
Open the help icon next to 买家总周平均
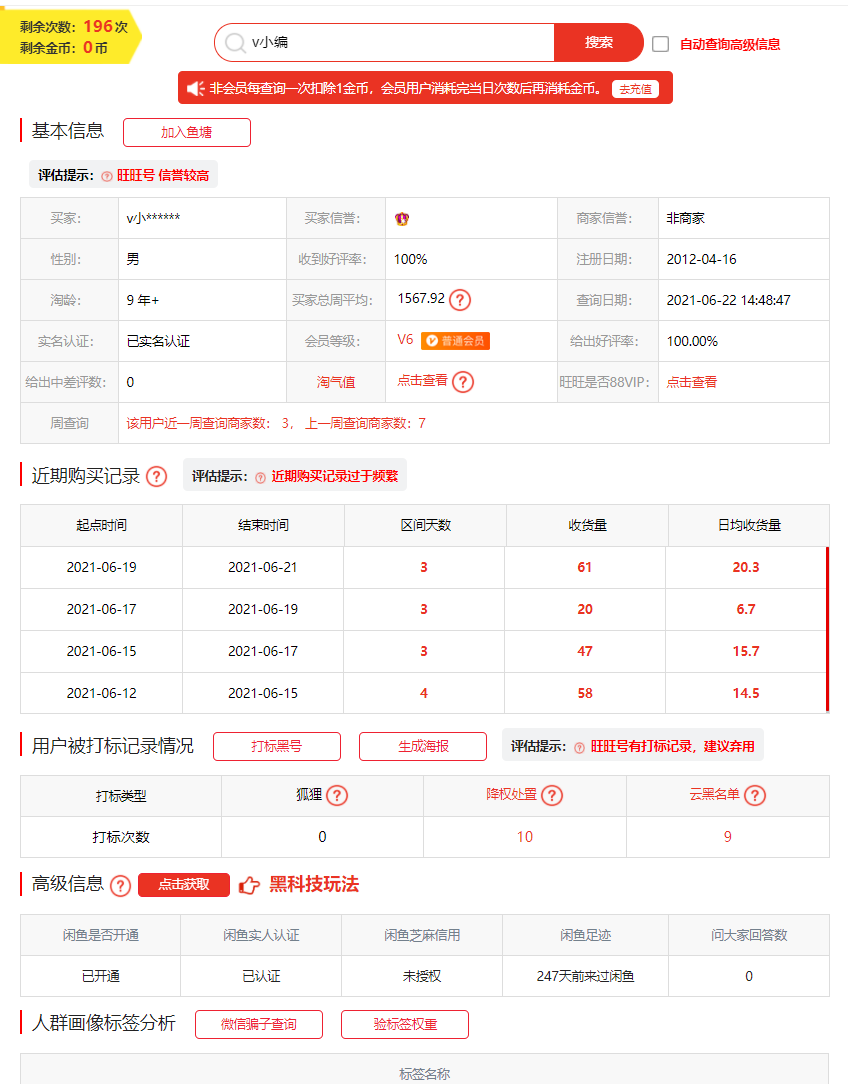click(x=459, y=298)
